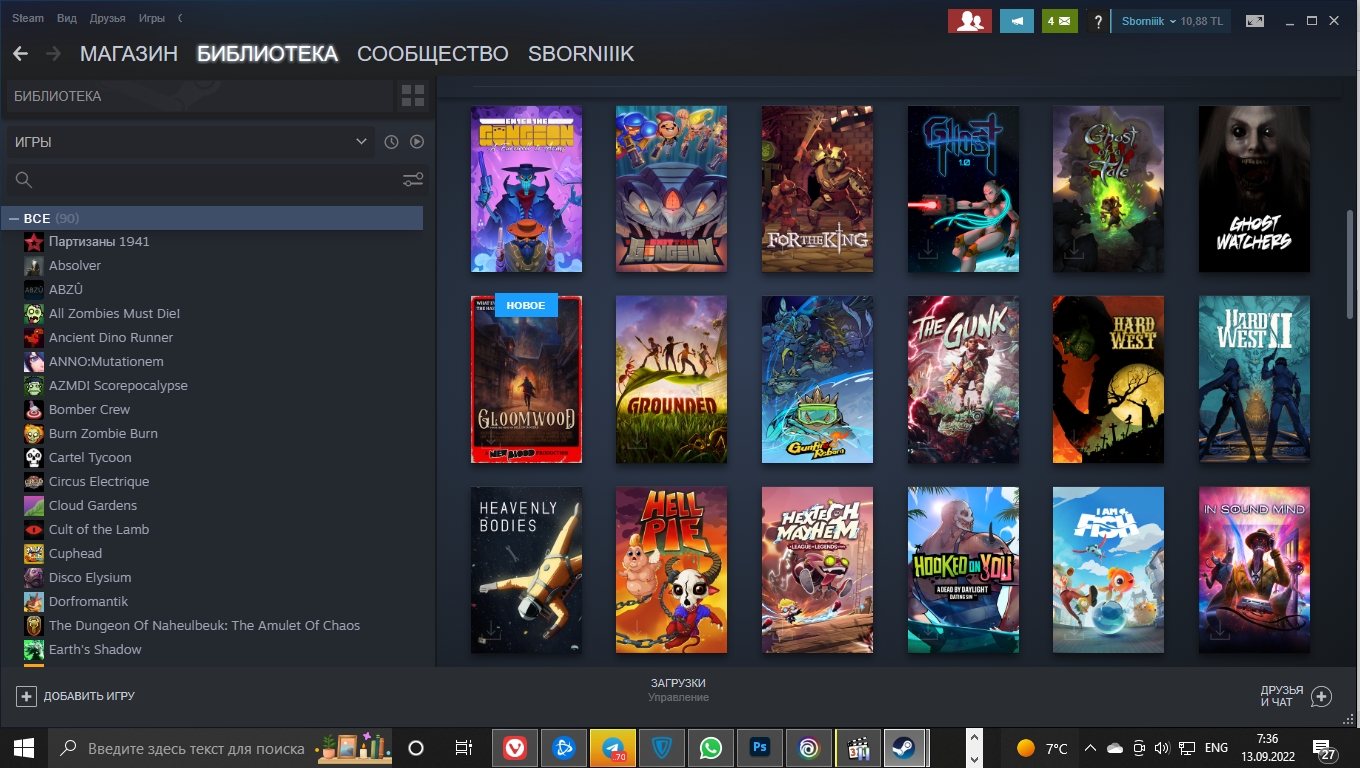Screen dimensions: 1360x768
Task: Go back with the left arrow
Action: pos(20,54)
